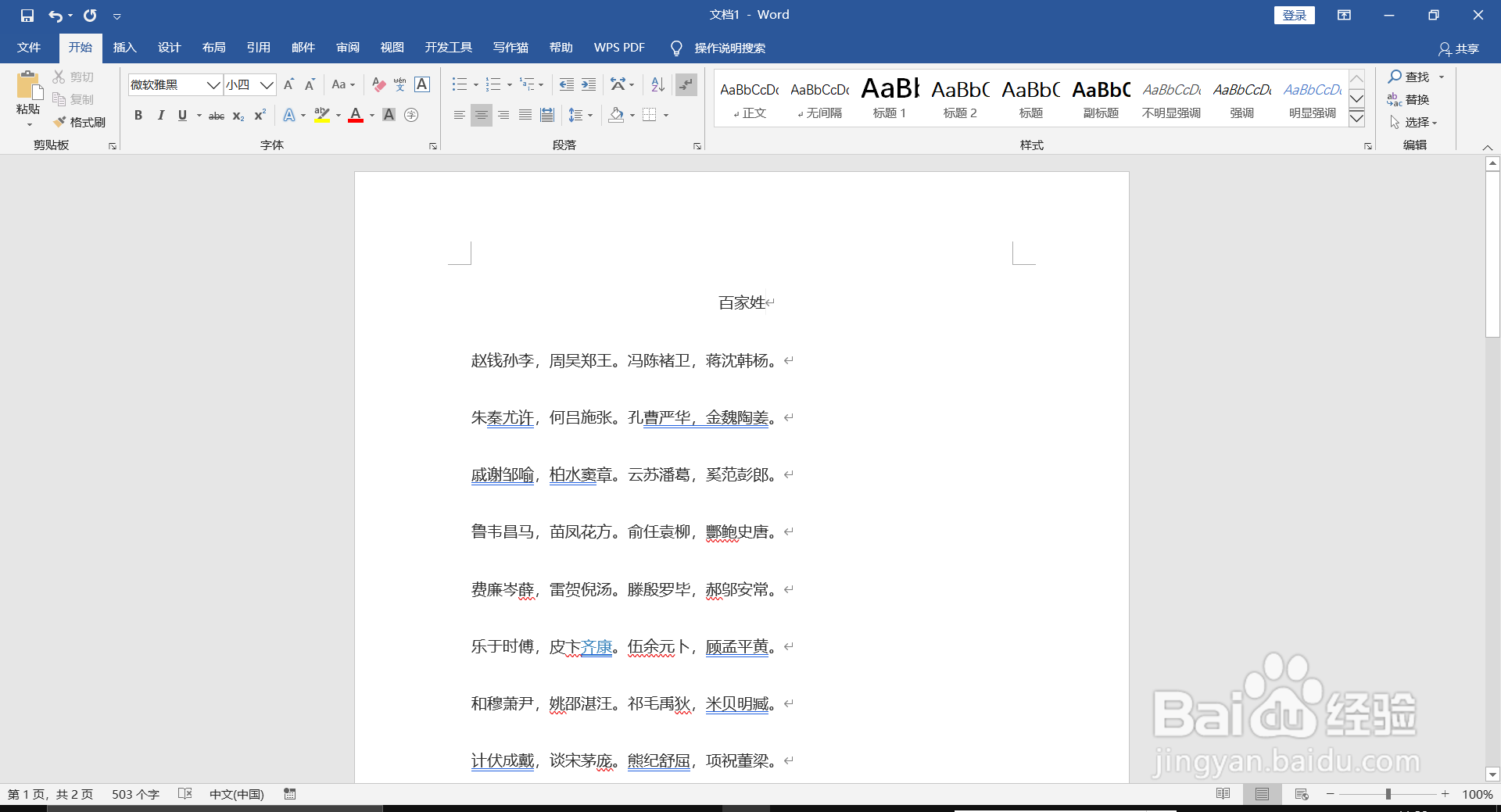This screenshot has width=1501, height=812.
Task: Open Enclose Characters tool
Action: click(411, 116)
